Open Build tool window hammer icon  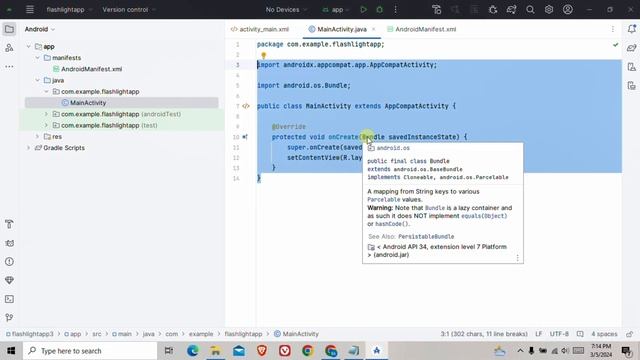coord(9,224)
